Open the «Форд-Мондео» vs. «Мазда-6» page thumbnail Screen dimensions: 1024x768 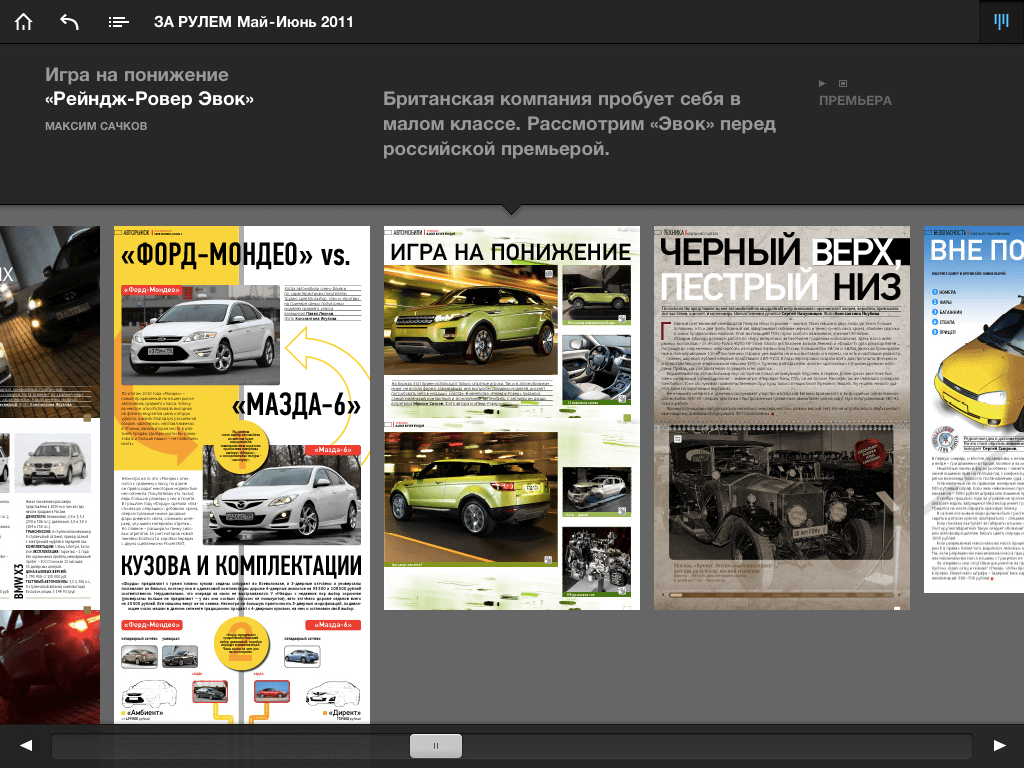point(242,475)
